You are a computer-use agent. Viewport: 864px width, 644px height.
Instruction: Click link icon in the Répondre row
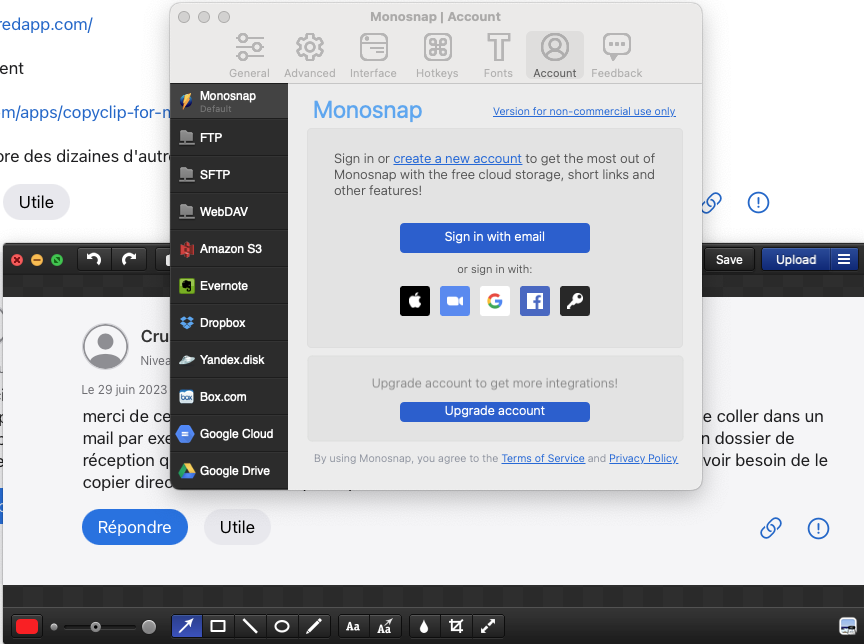771,528
